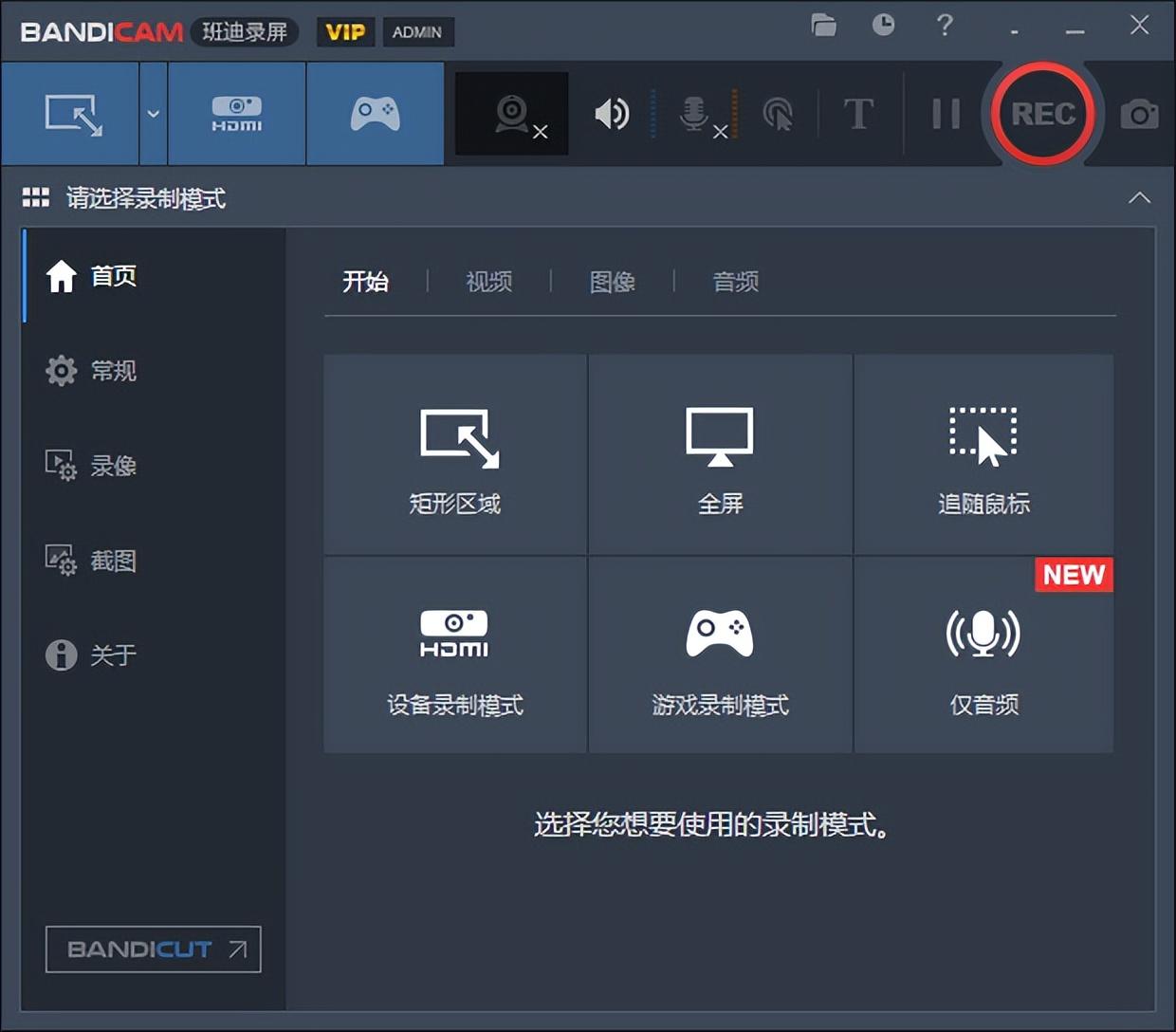Viewport: 1176px width, 1032px height.
Task: Open the 音频 tab
Action: click(x=735, y=281)
